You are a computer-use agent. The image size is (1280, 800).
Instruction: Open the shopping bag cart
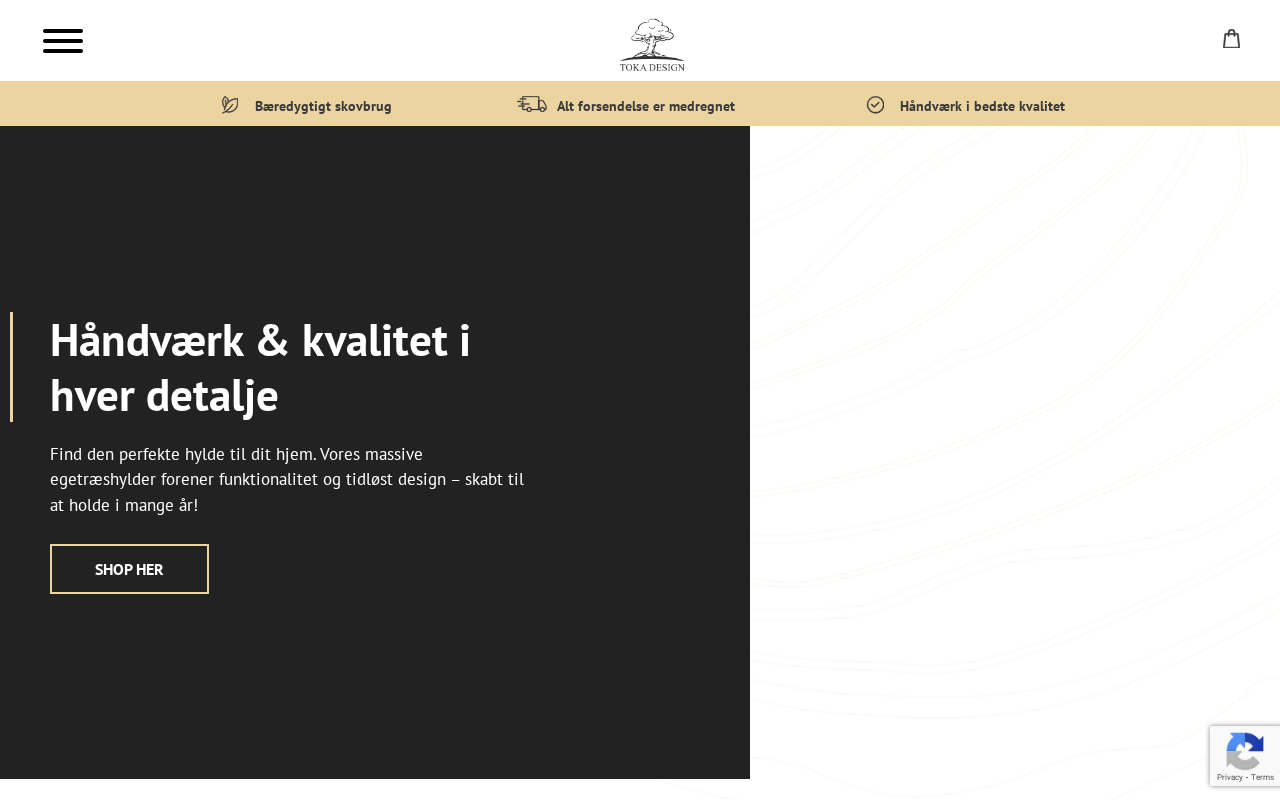tap(1232, 39)
